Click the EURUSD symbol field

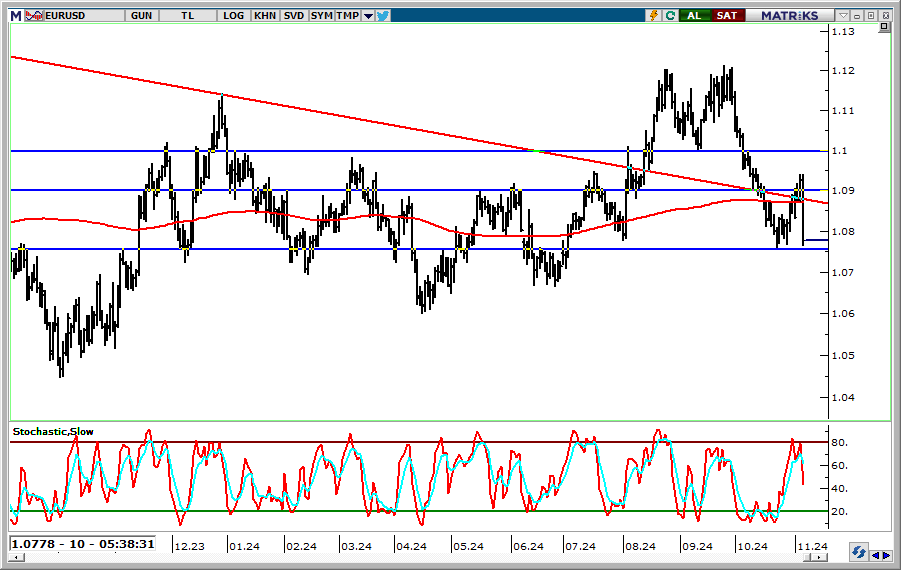(x=84, y=16)
